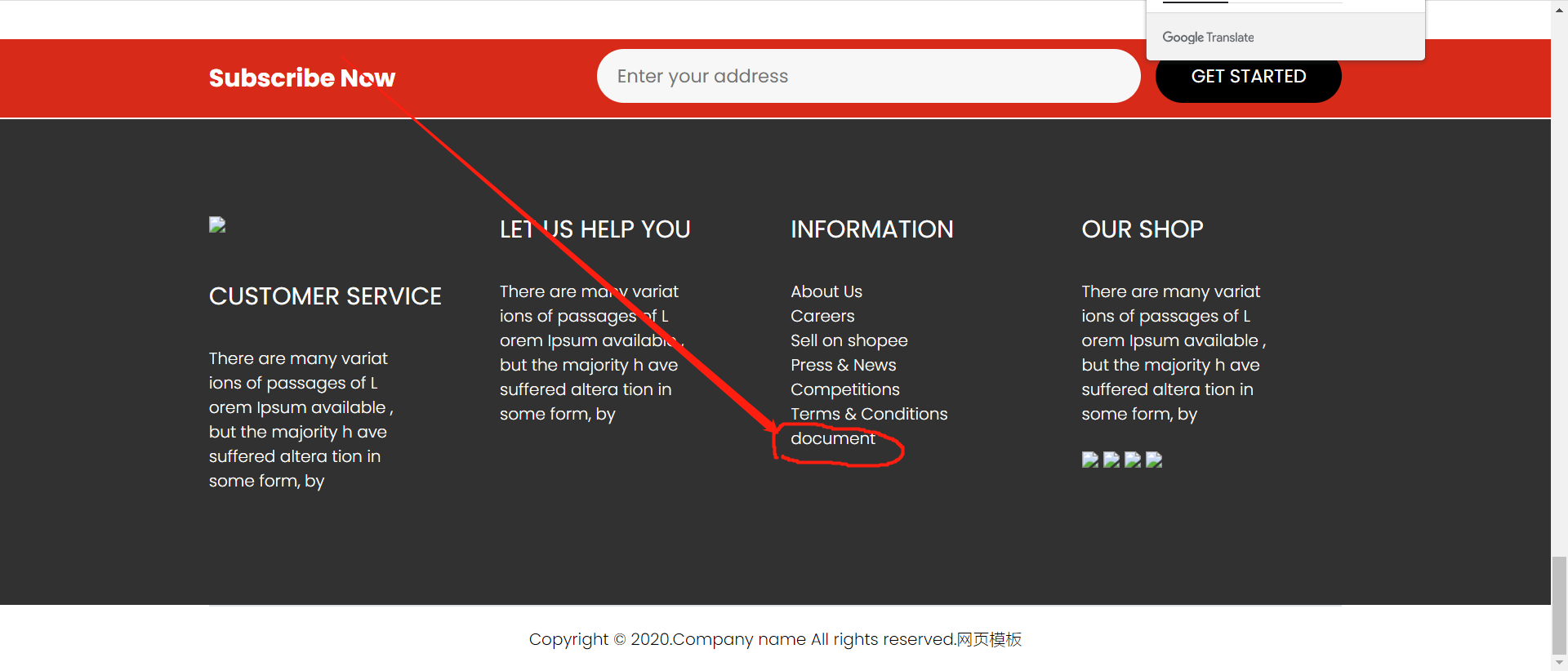Click the Subscribe Now heading
Viewport: 1568px width, 671px height.
(x=301, y=78)
